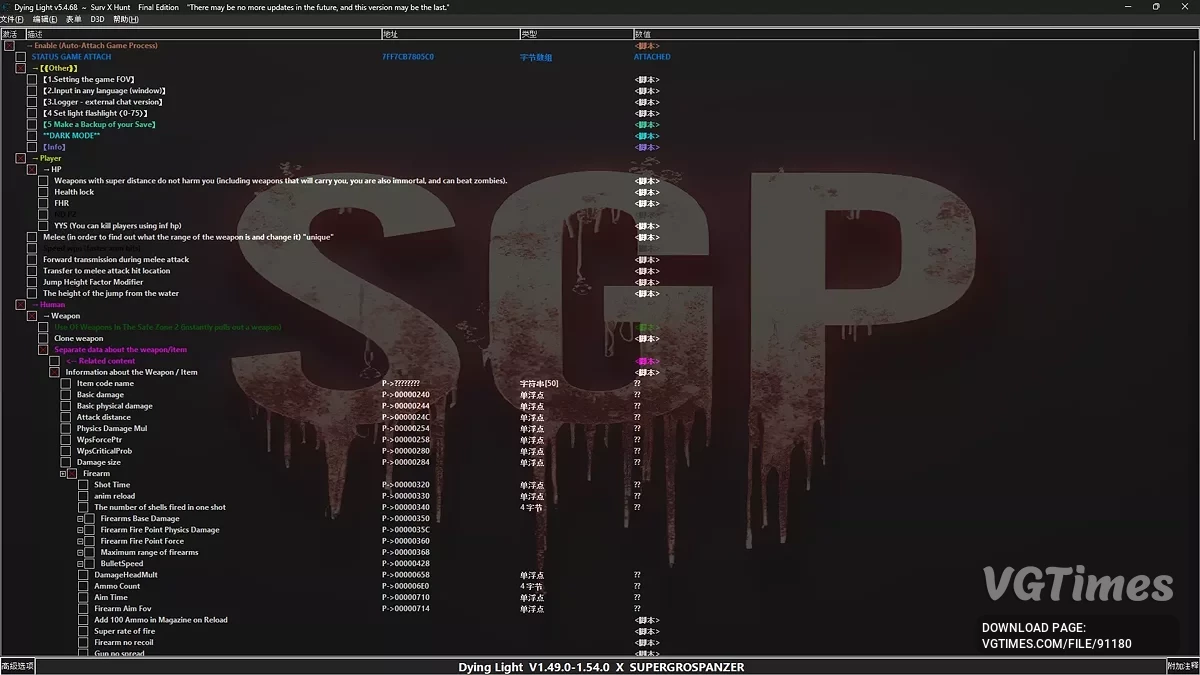Enable the Health lock cheat

pyautogui.click(x=43, y=191)
